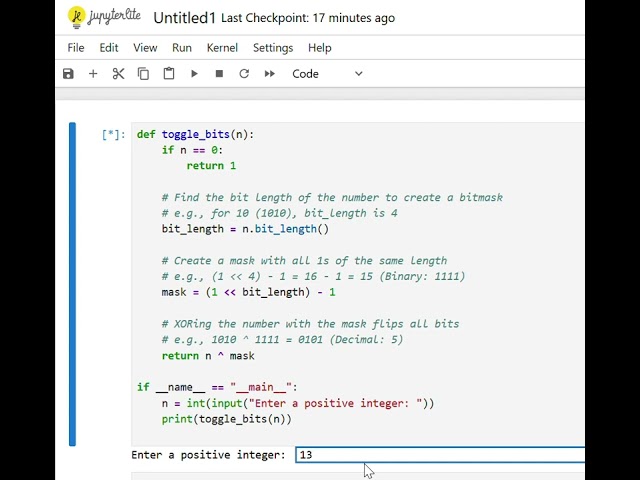Screen dimensions: 640x480
Task: Click the positive integer input field
Action: click(x=440, y=455)
